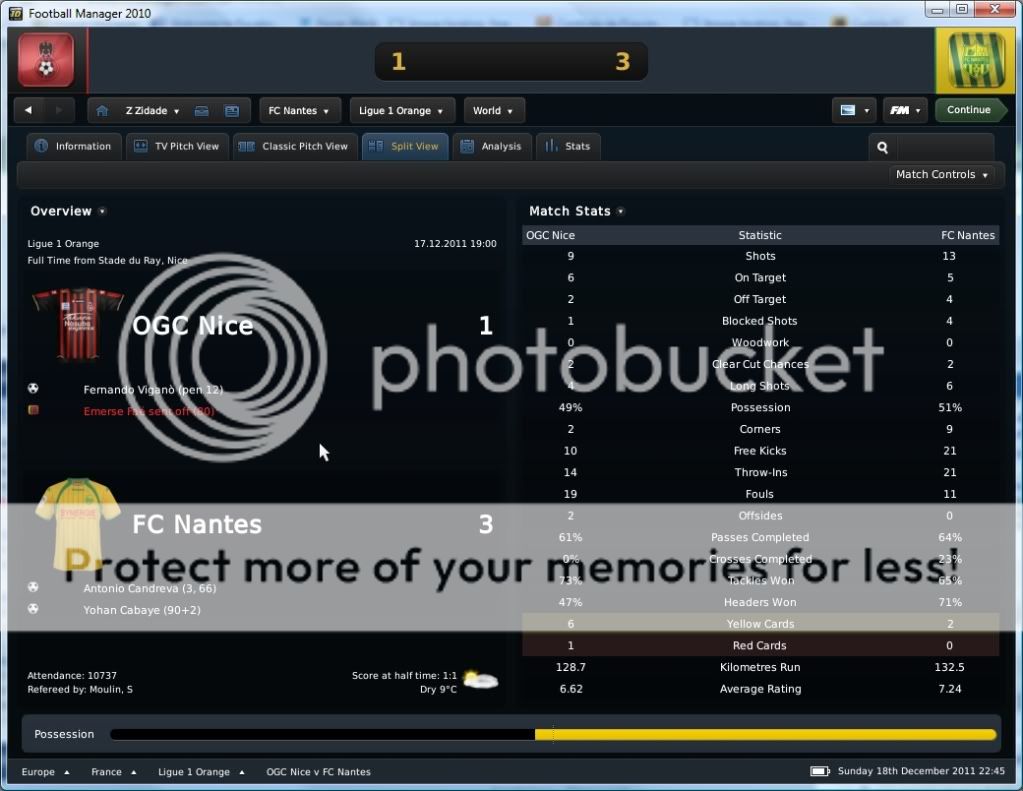Viewport: 1023px width, 791px height.
Task: Open the Match Controls dropdown
Action: coord(942,175)
